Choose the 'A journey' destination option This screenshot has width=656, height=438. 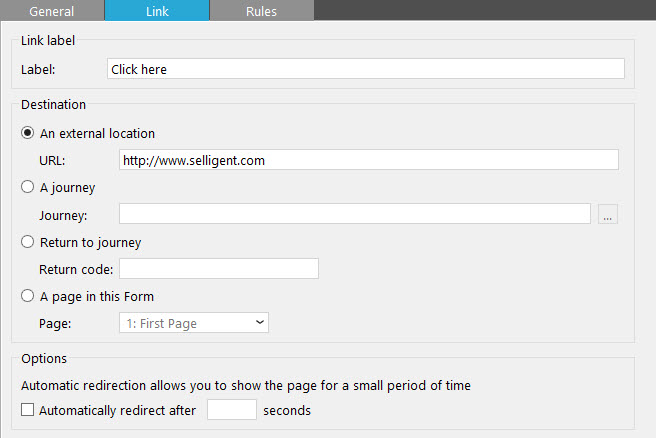(x=28, y=187)
